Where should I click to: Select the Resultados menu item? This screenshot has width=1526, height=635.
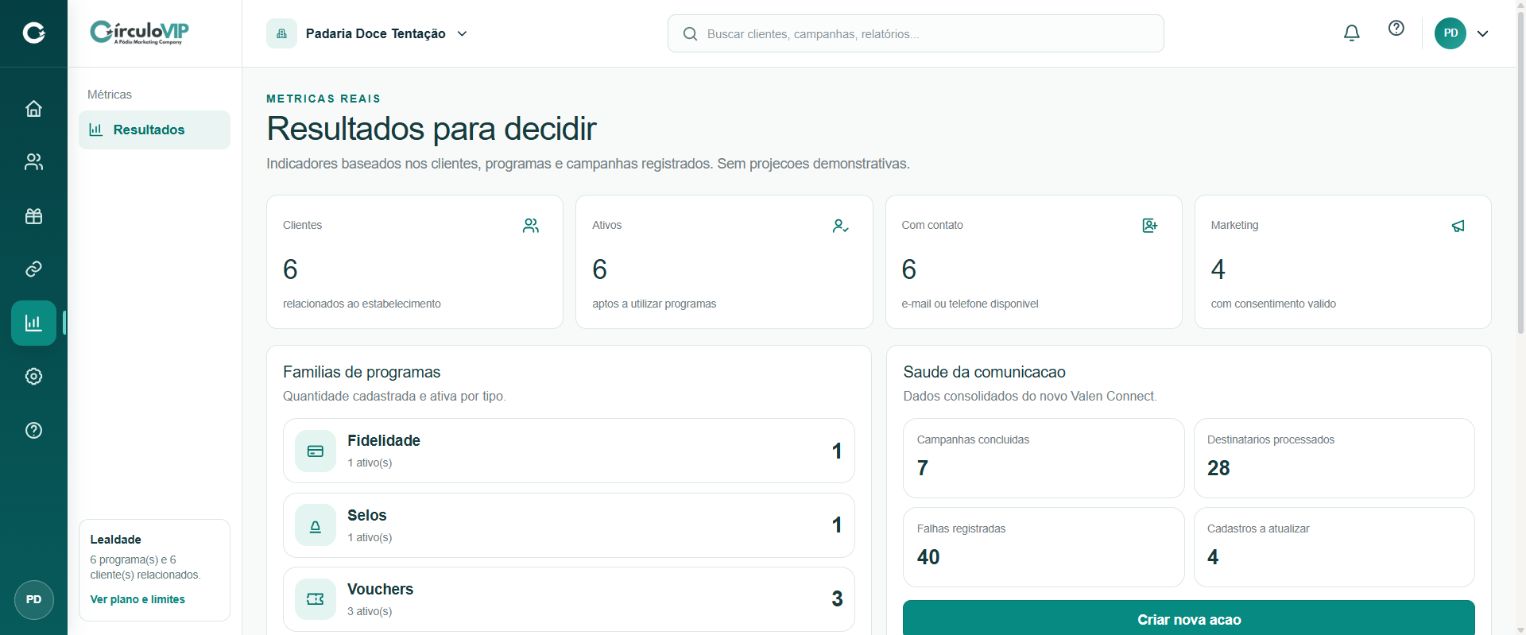[x=154, y=130]
